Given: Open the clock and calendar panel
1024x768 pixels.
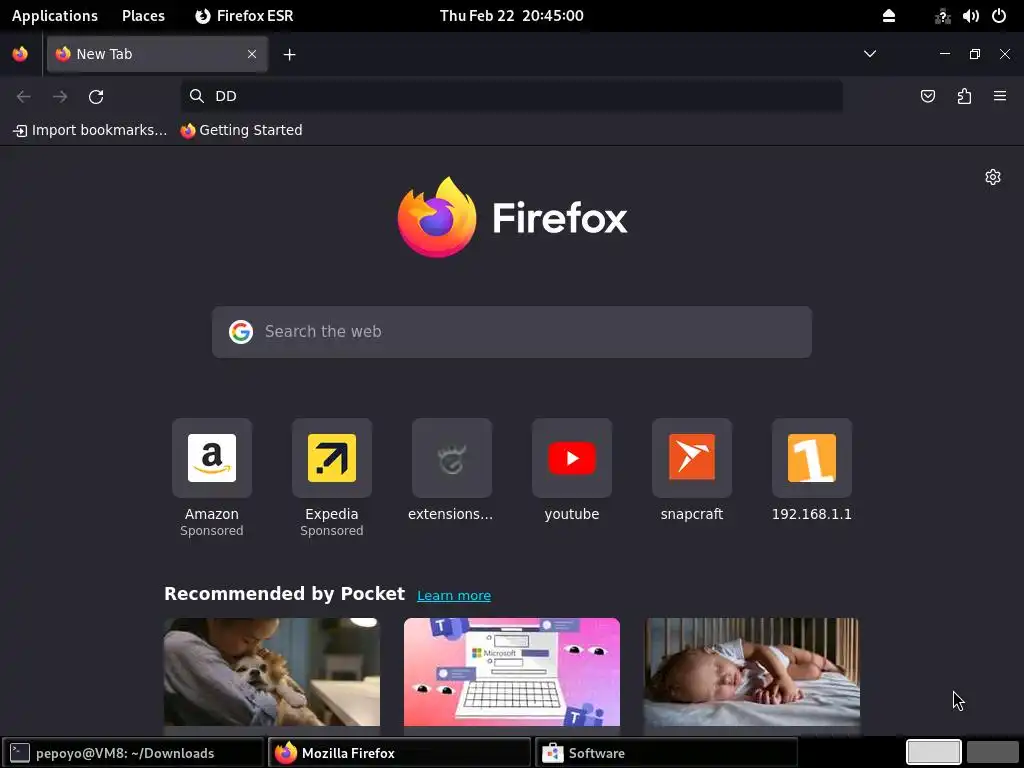Looking at the screenshot, I should tap(511, 16).
